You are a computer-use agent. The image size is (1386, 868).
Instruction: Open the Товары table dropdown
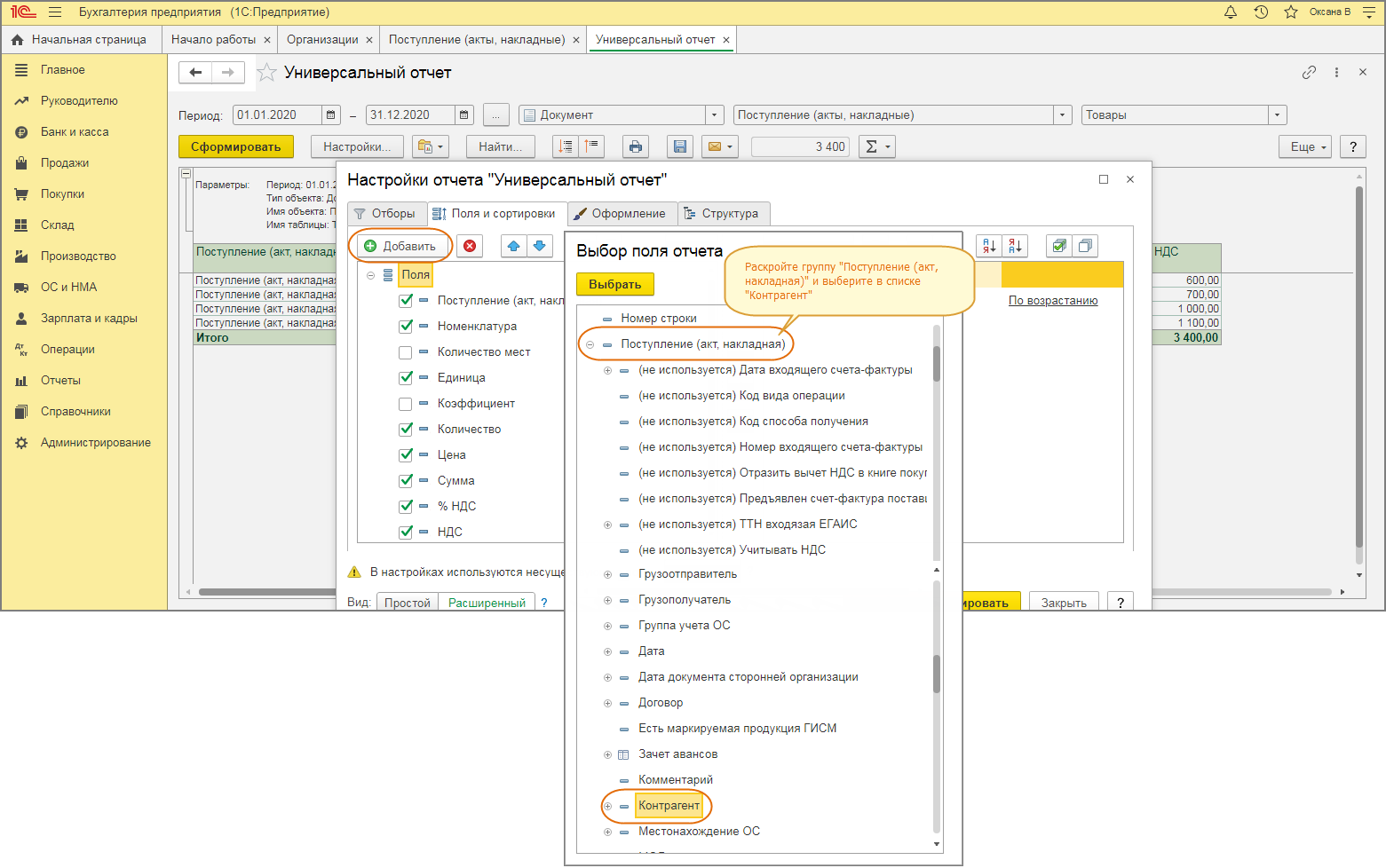[1277, 114]
